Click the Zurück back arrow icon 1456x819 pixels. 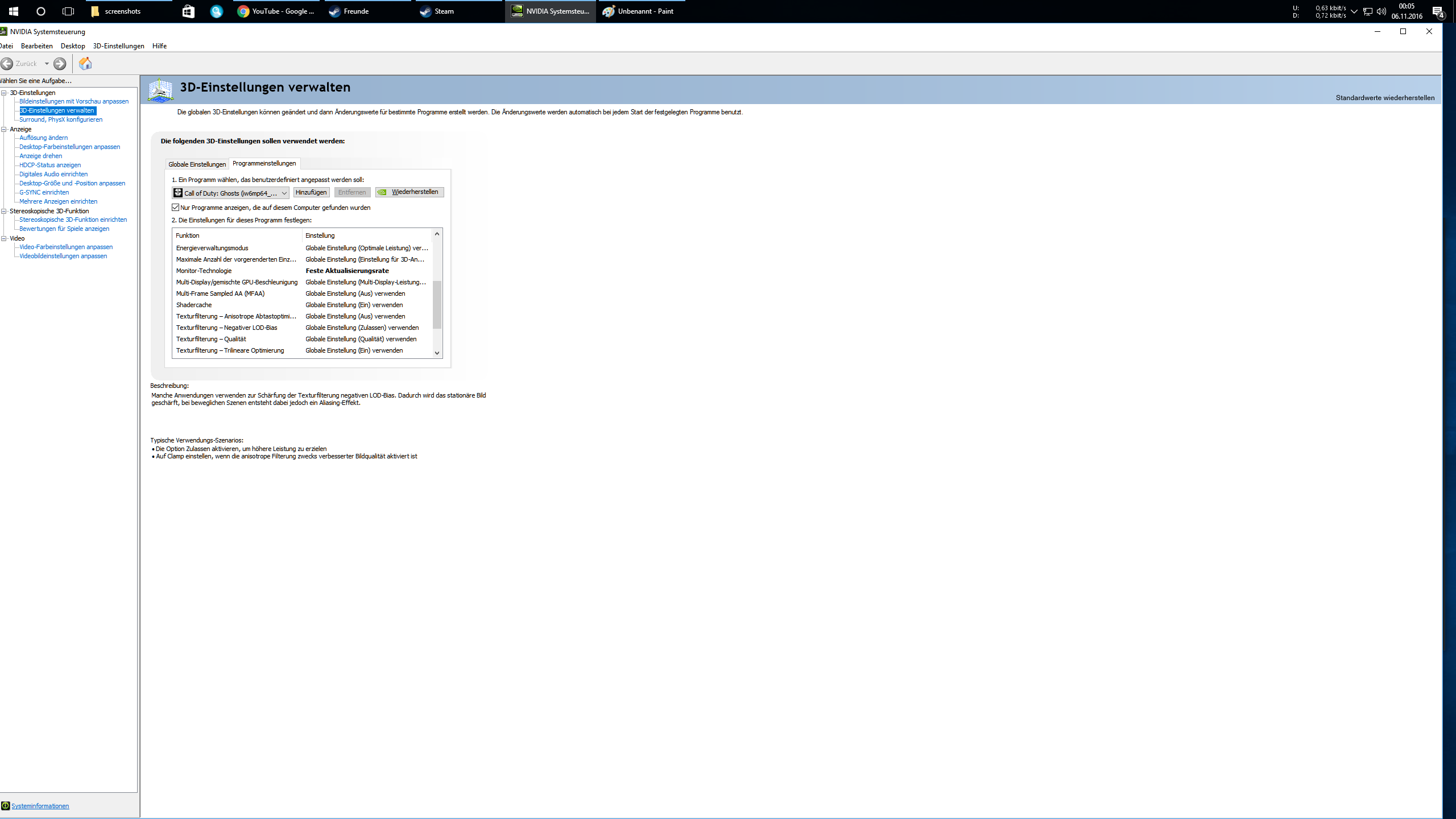[7, 64]
